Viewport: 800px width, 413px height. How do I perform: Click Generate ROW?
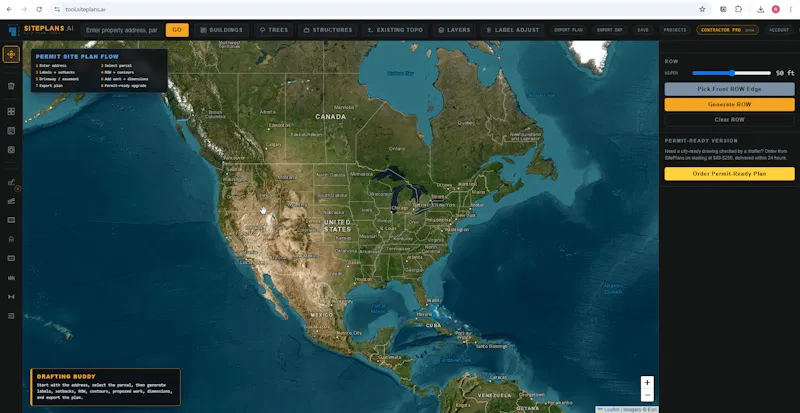pos(729,104)
